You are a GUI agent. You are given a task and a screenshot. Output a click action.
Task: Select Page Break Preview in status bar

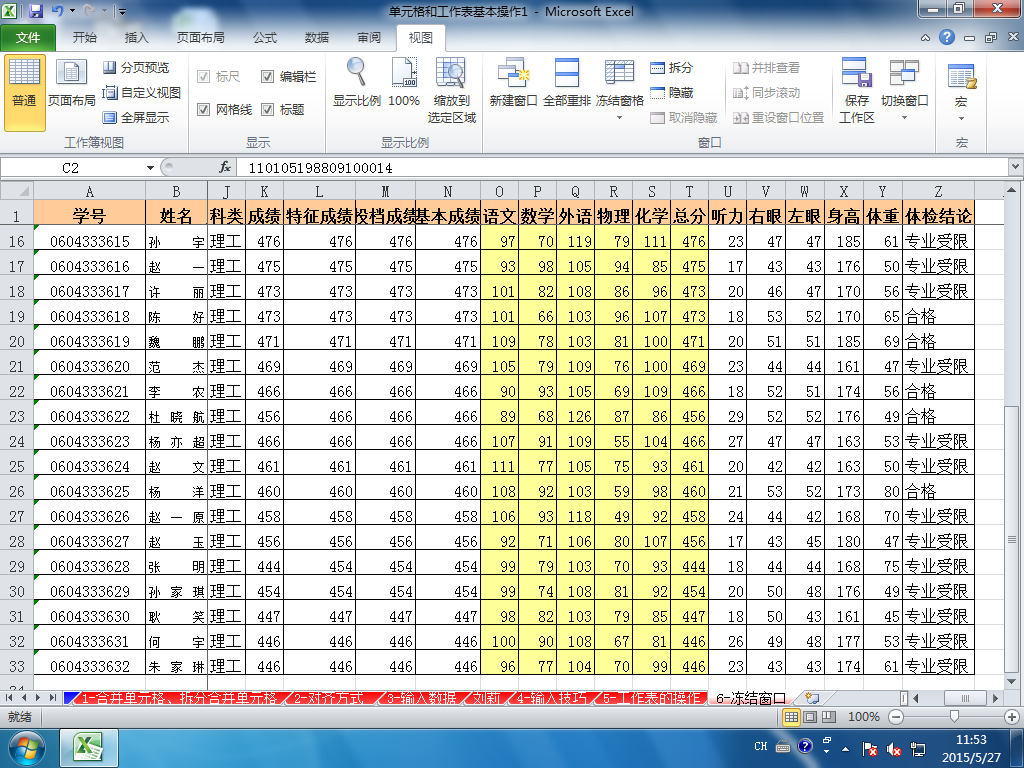(829, 717)
